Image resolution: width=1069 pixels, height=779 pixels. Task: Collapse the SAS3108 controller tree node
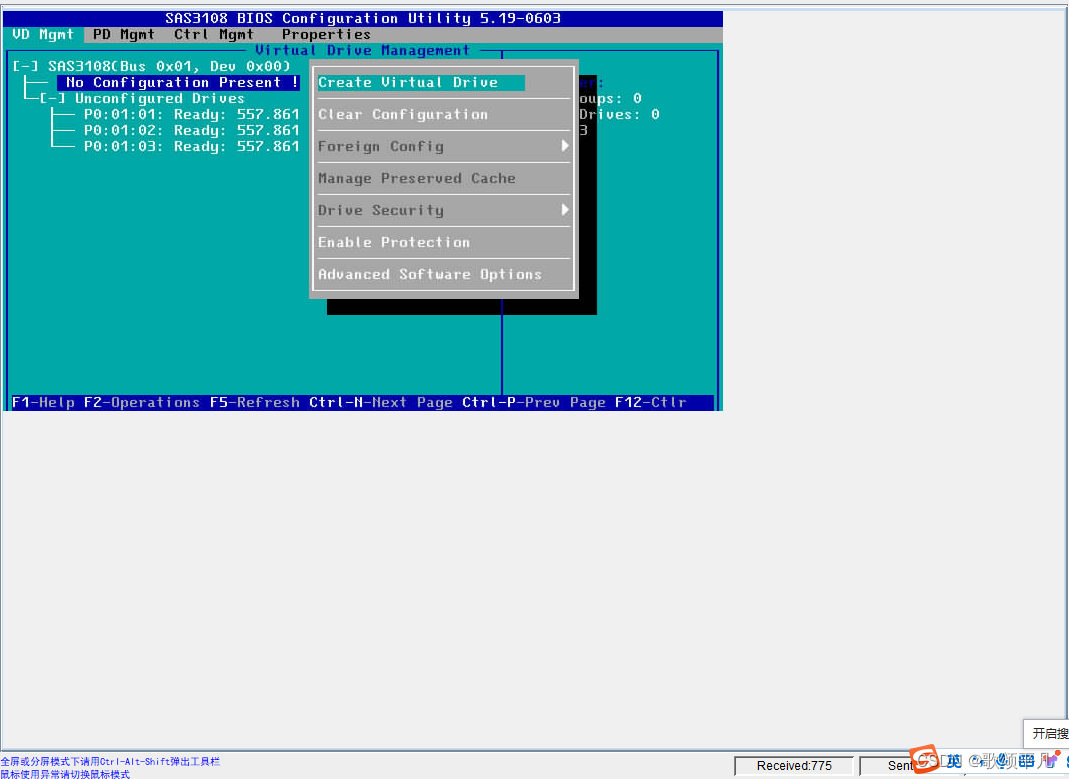click(26, 66)
